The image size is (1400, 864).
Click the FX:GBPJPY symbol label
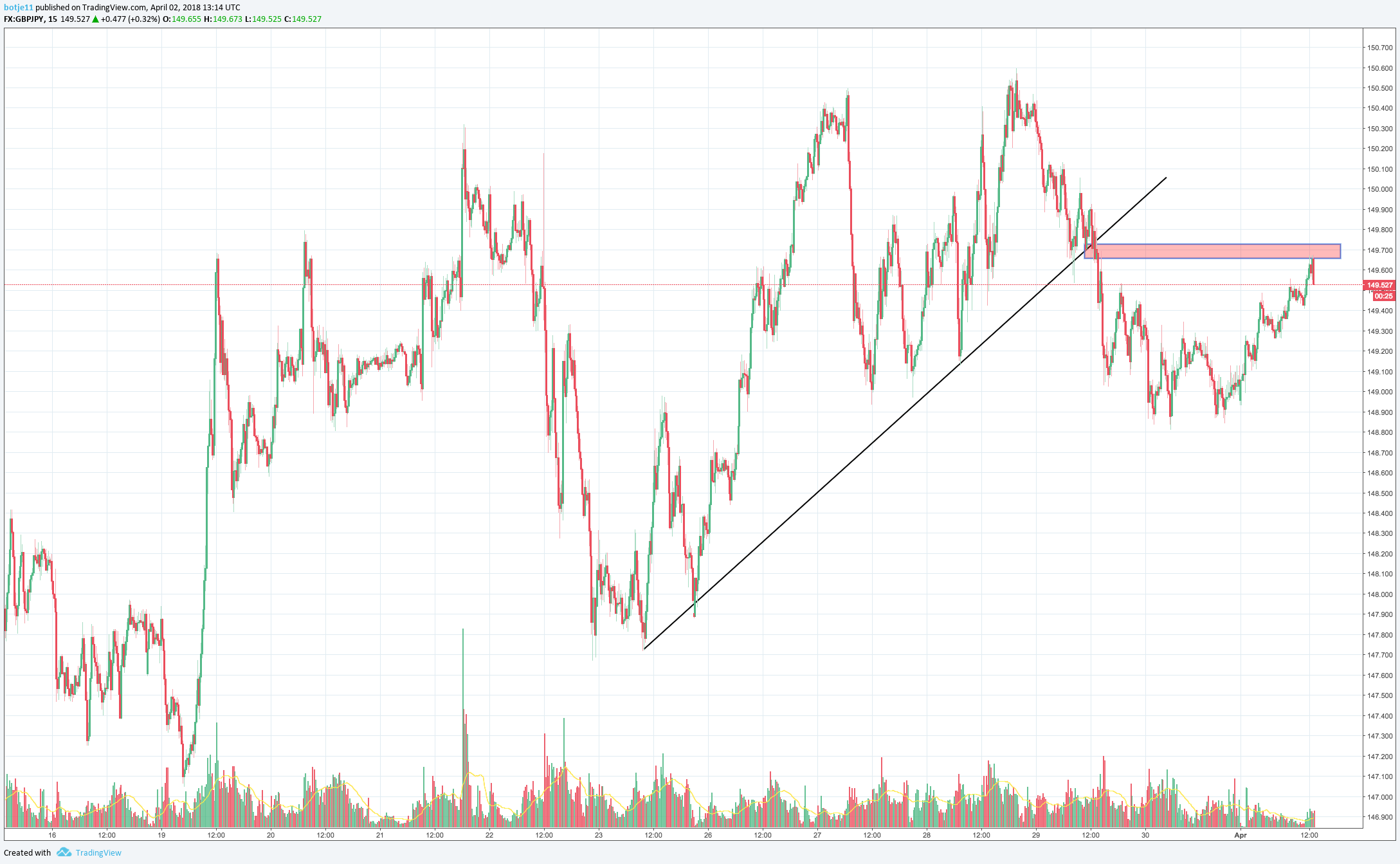24,19
